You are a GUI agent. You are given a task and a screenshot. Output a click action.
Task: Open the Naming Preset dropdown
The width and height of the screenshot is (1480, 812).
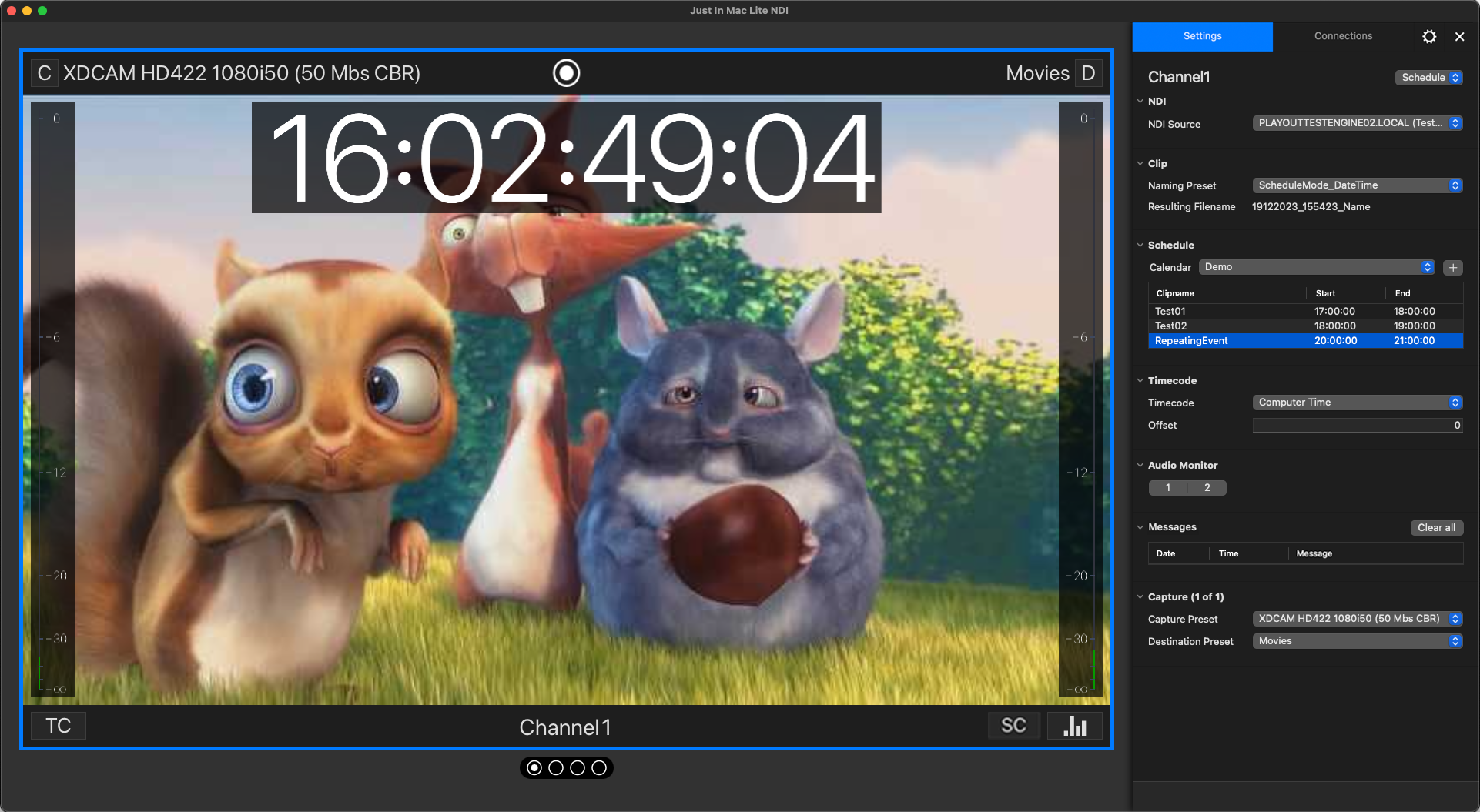click(1358, 185)
